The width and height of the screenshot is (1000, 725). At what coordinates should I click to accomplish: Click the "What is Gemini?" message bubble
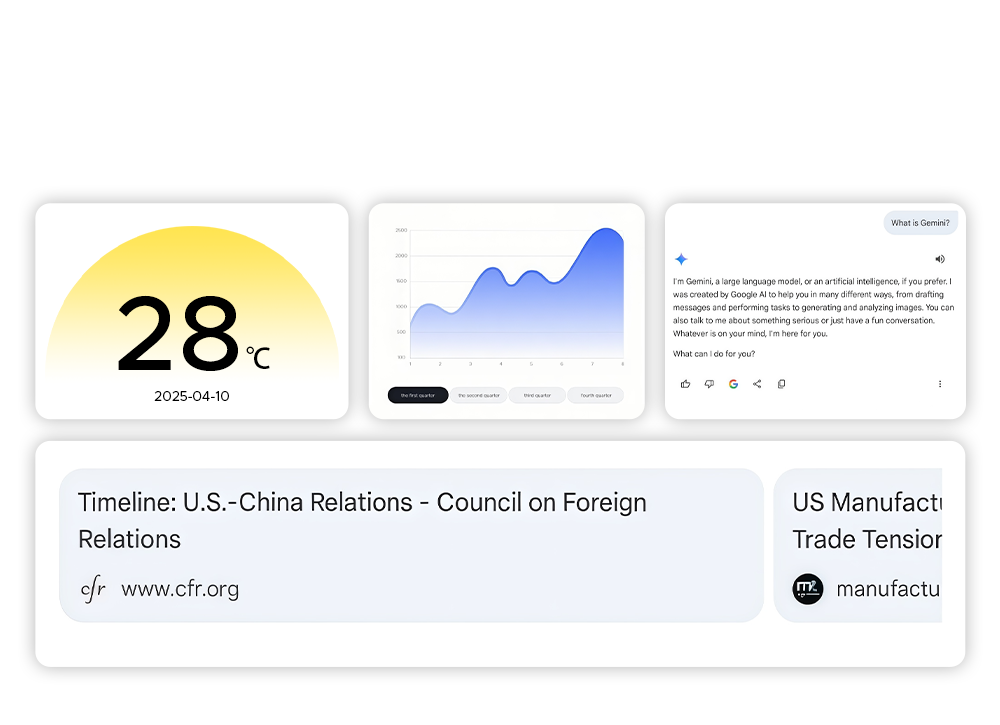click(x=920, y=223)
